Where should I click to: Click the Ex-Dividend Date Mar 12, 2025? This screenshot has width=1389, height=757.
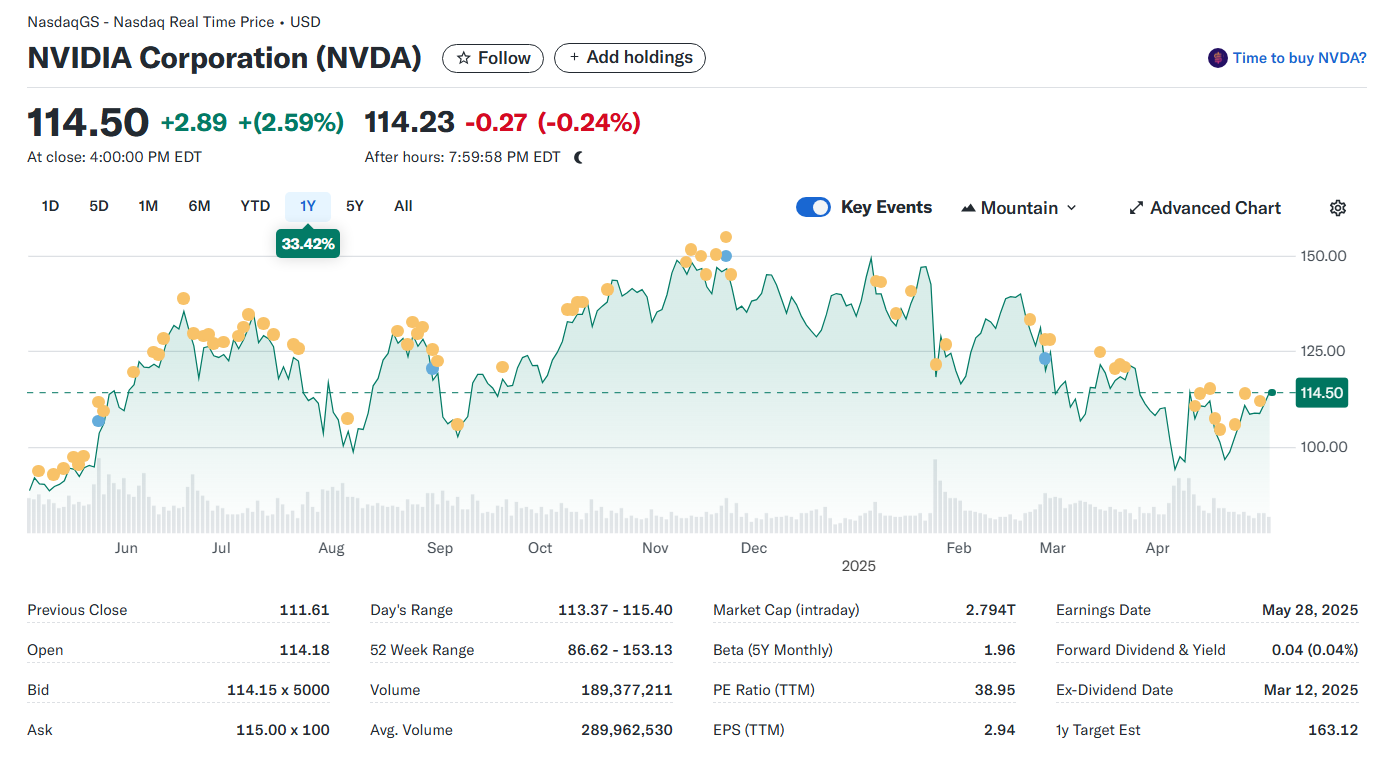pyautogui.click(x=1312, y=690)
